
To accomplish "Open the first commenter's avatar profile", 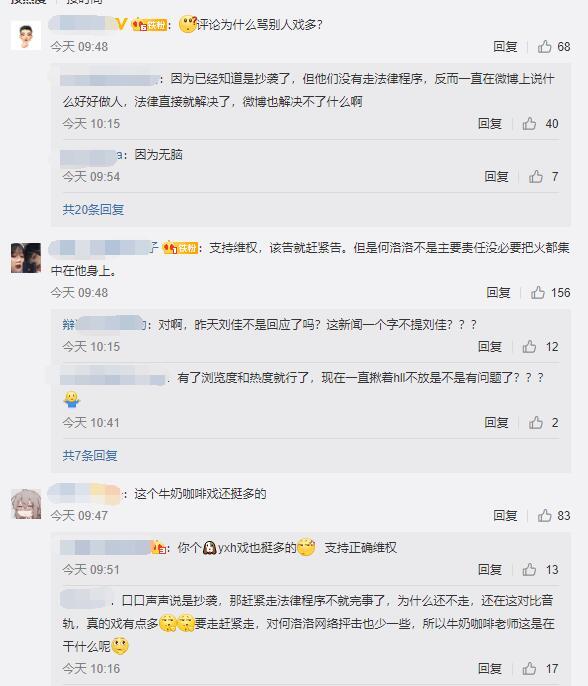I will coord(26,35).
